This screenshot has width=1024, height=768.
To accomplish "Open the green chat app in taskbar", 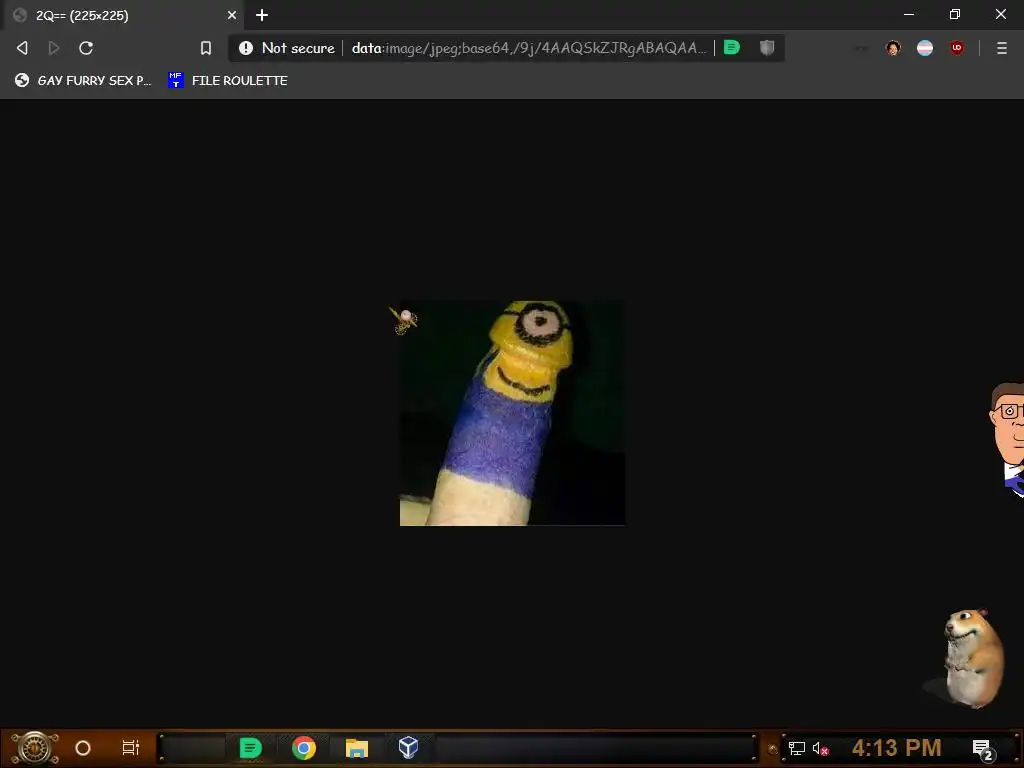I will (x=250, y=748).
